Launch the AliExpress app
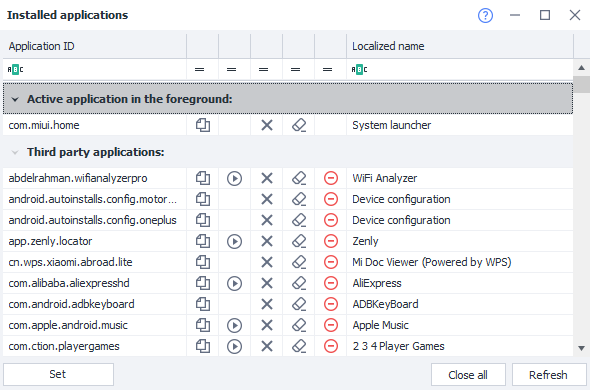Image resolution: width=590 pixels, height=390 pixels. click(234, 283)
